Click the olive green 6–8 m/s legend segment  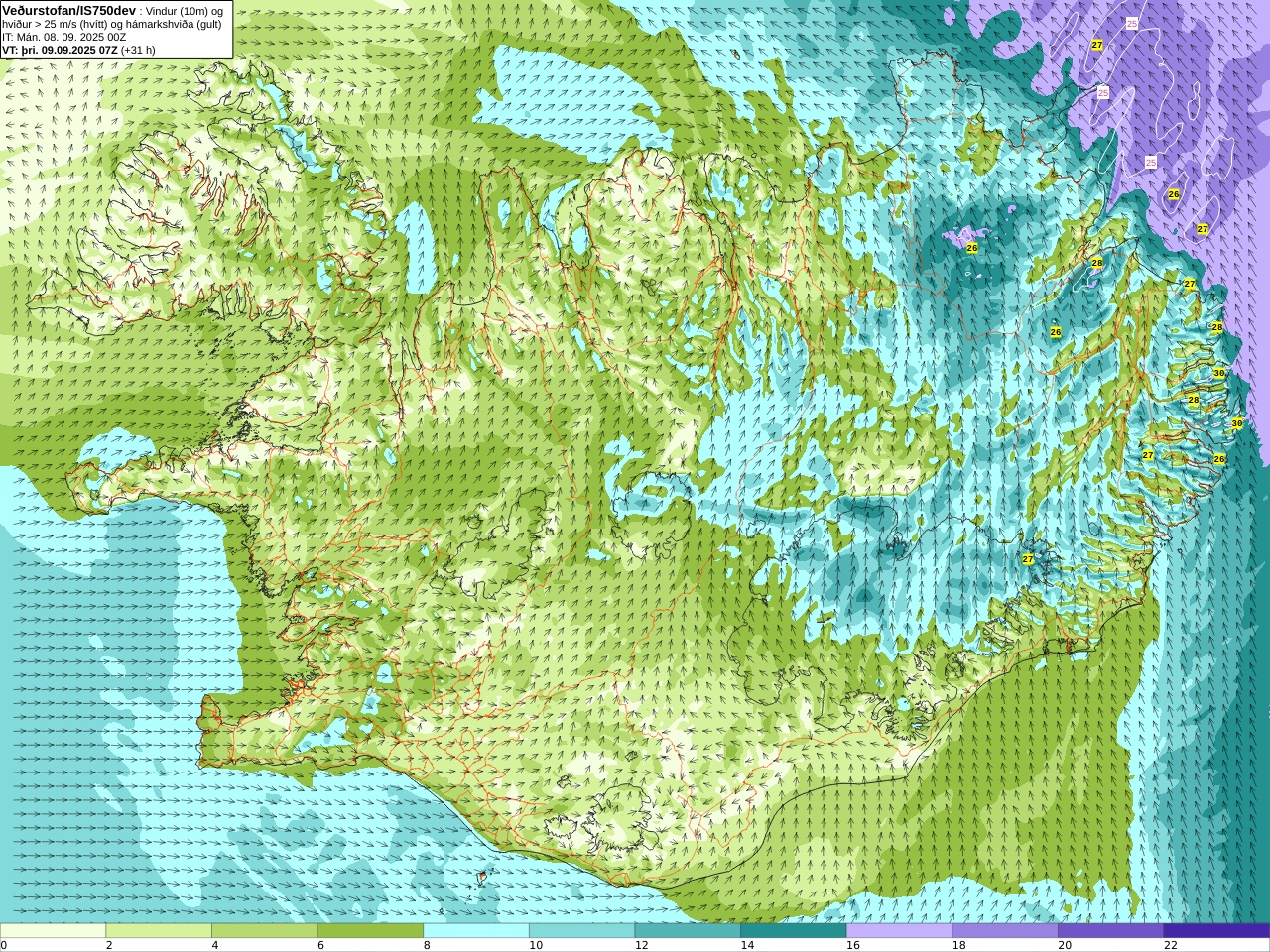click(370, 931)
